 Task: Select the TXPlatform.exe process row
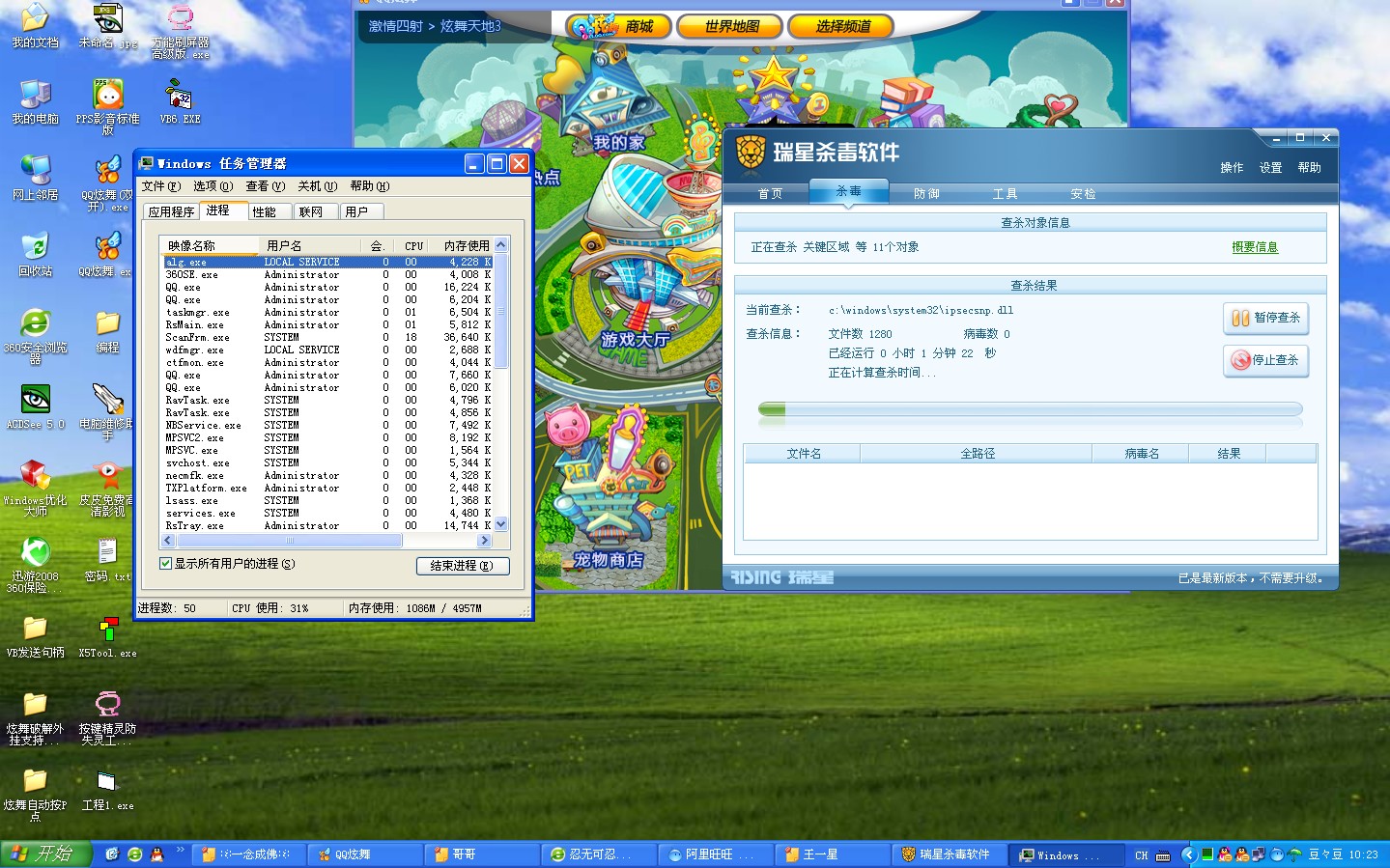[328, 488]
